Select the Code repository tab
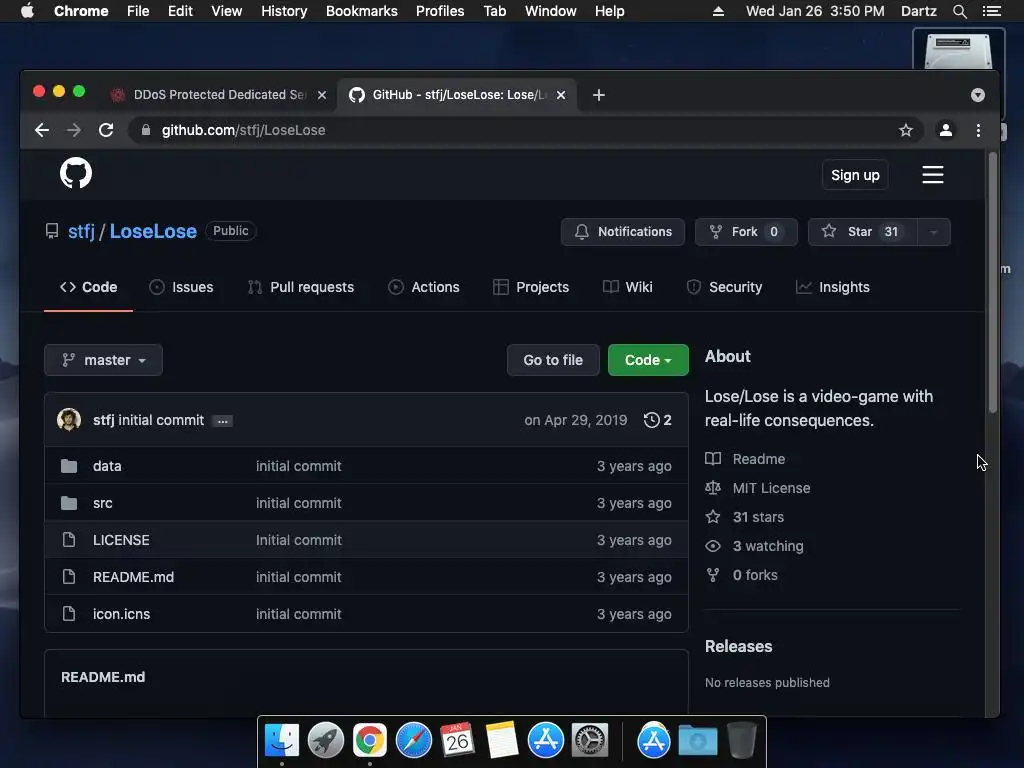1024x768 pixels. (x=88, y=287)
